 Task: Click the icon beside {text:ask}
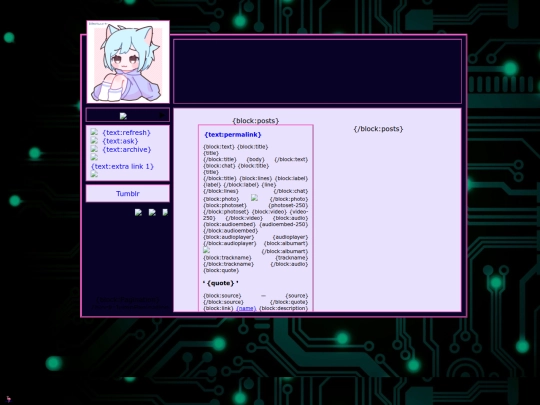pos(94,141)
